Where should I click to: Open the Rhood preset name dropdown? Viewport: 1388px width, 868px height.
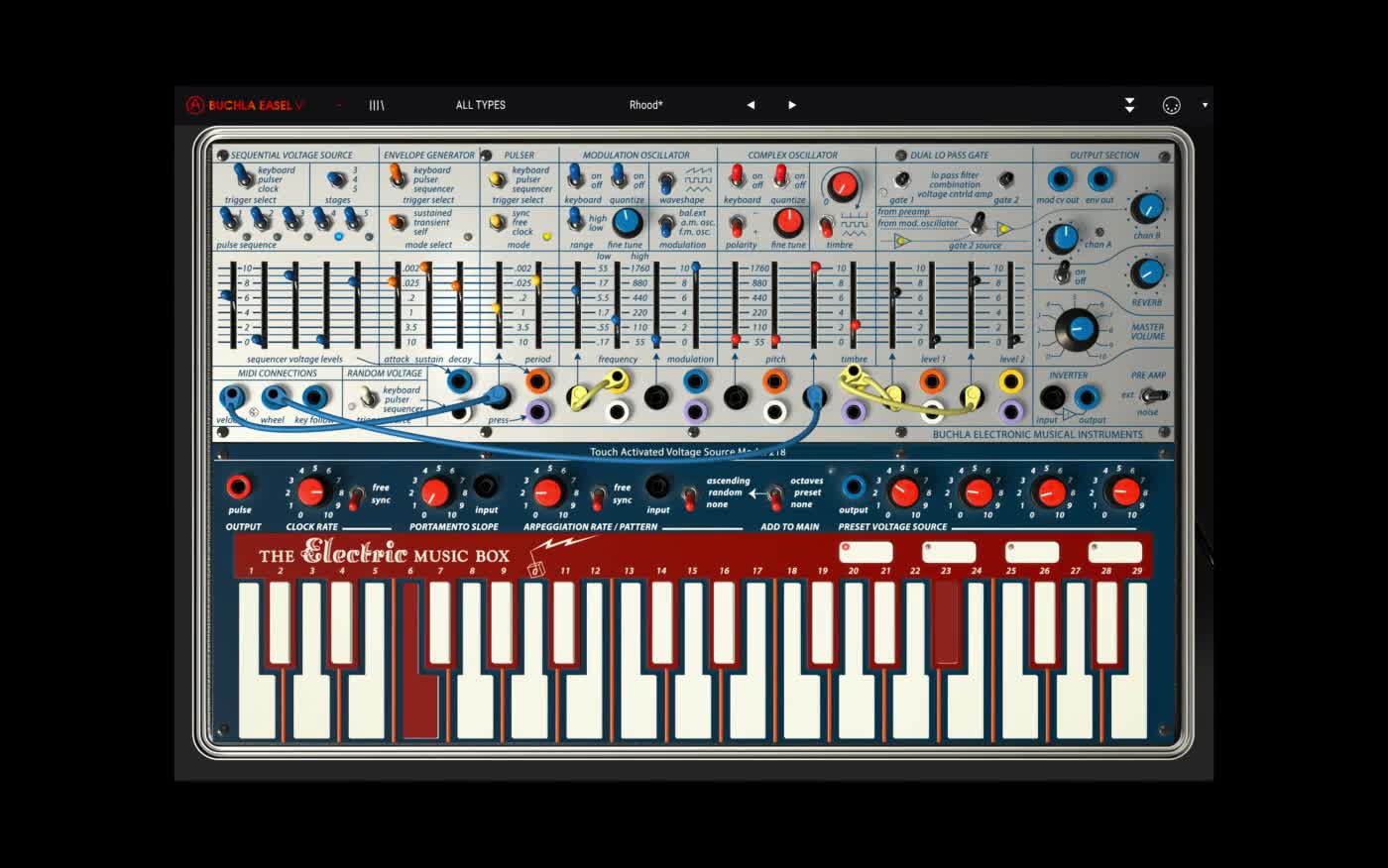coord(645,104)
